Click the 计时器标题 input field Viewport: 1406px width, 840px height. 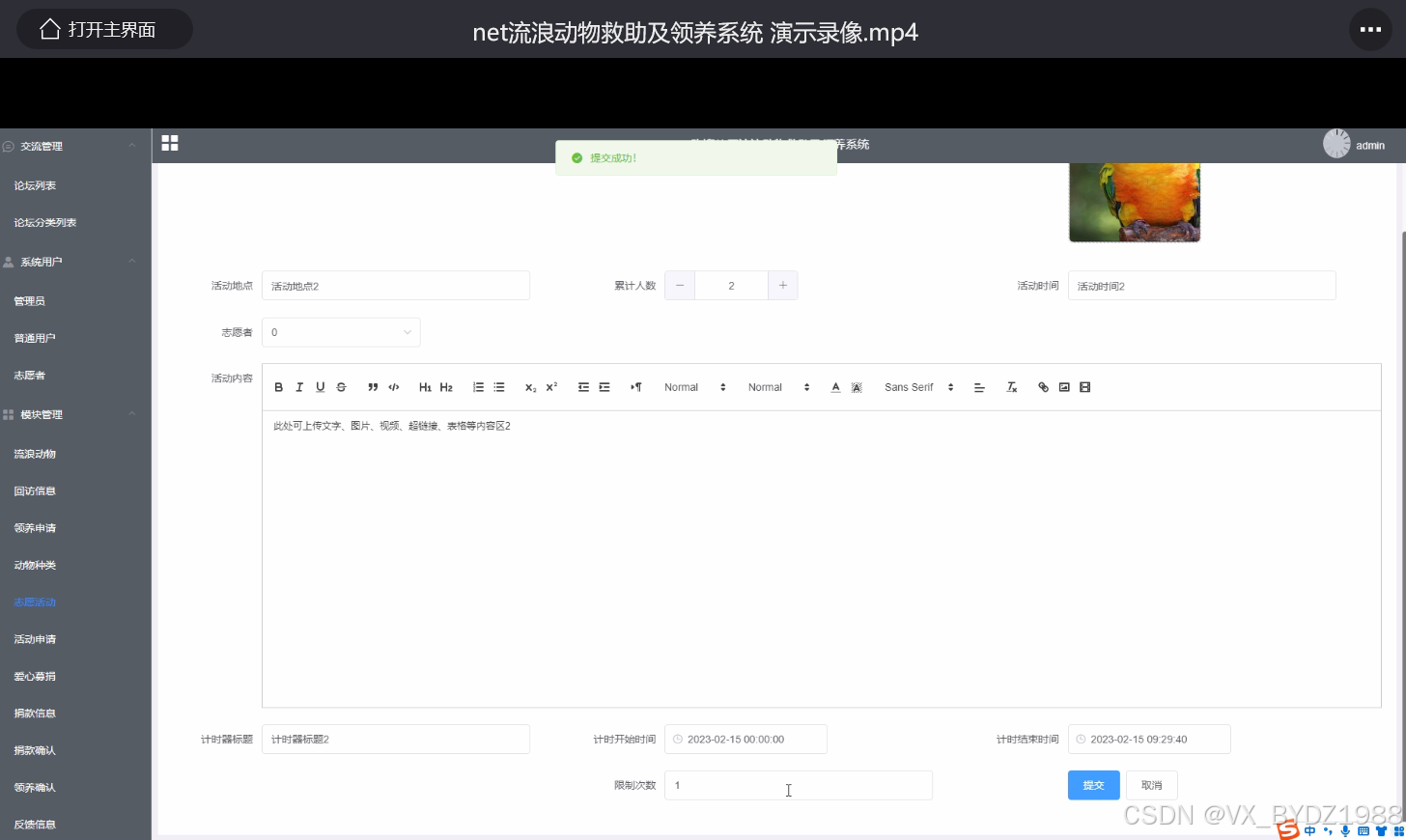(x=396, y=739)
